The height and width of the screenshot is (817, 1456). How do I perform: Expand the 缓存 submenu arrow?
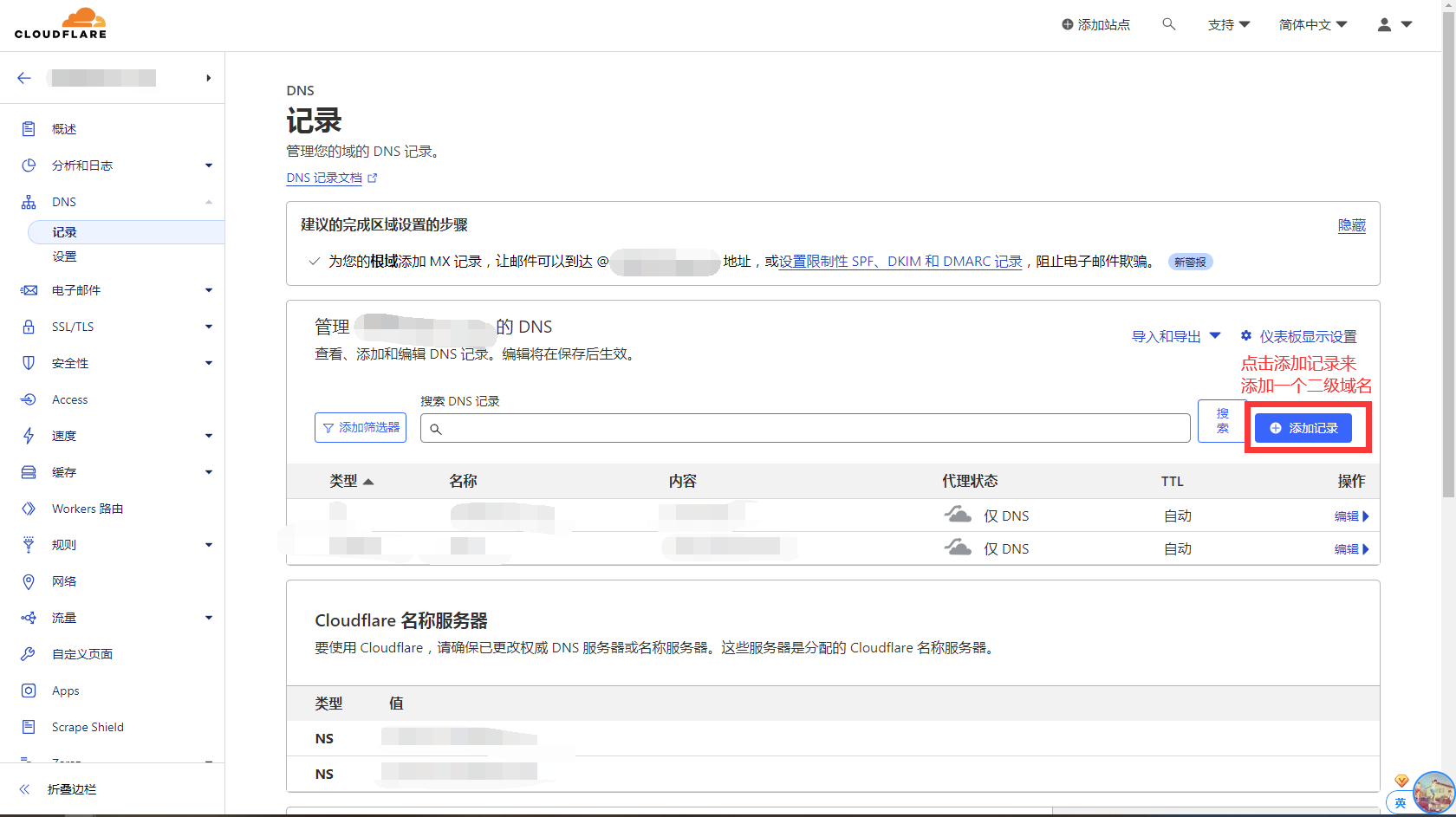(209, 472)
